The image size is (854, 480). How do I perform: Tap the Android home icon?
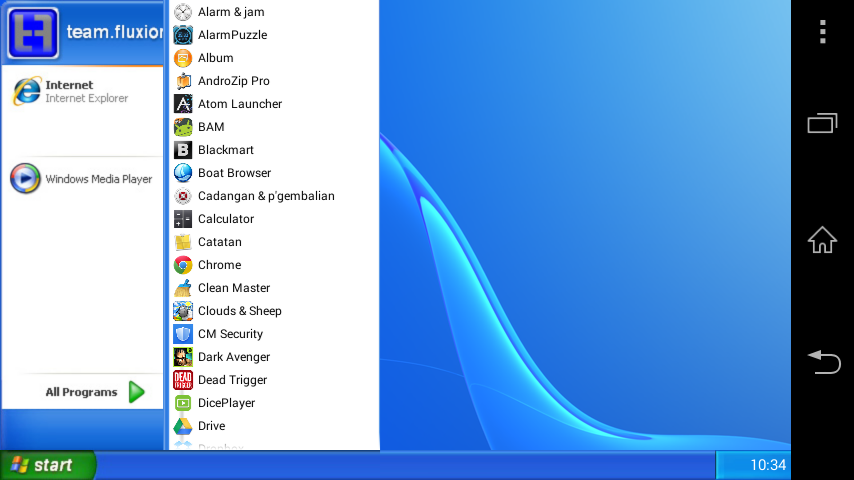point(822,240)
